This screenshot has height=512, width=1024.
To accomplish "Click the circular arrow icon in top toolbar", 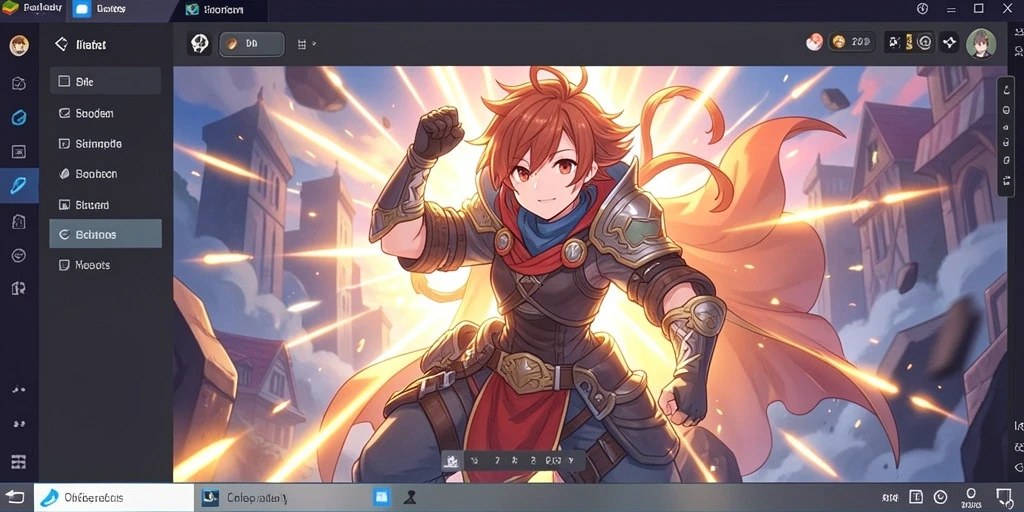I will [924, 42].
